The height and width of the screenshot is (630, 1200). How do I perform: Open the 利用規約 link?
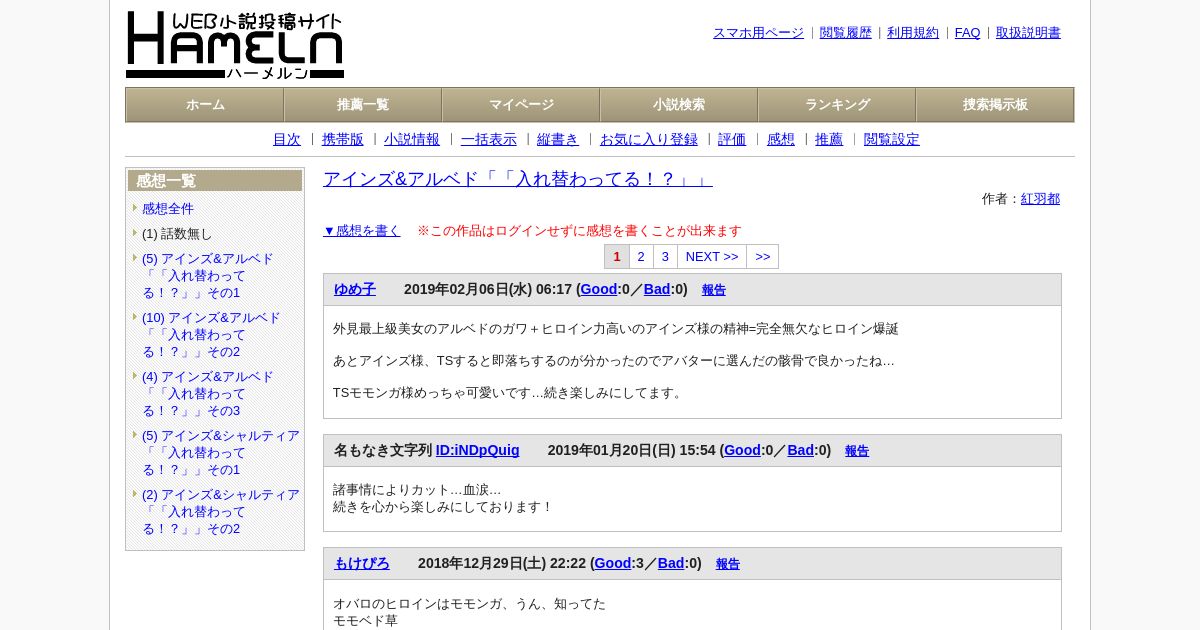[x=913, y=33]
